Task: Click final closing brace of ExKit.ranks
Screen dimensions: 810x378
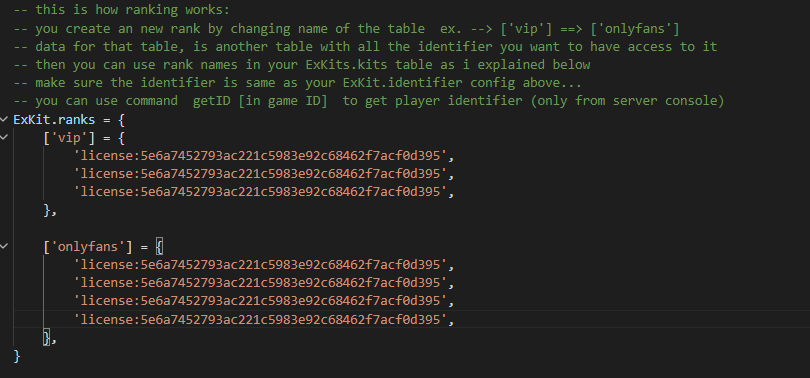Action: [17, 356]
